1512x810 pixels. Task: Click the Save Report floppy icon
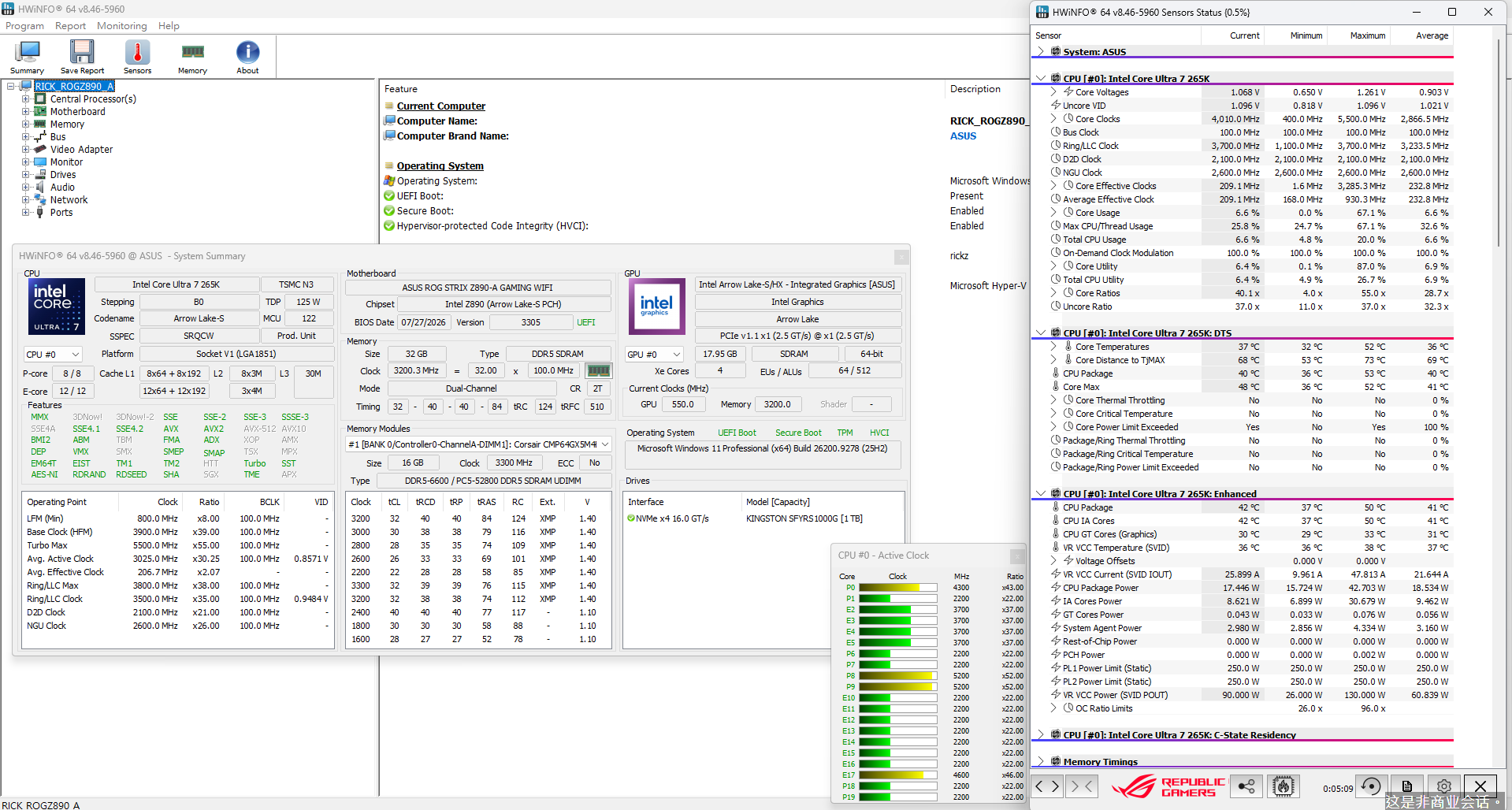click(x=82, y=57)
